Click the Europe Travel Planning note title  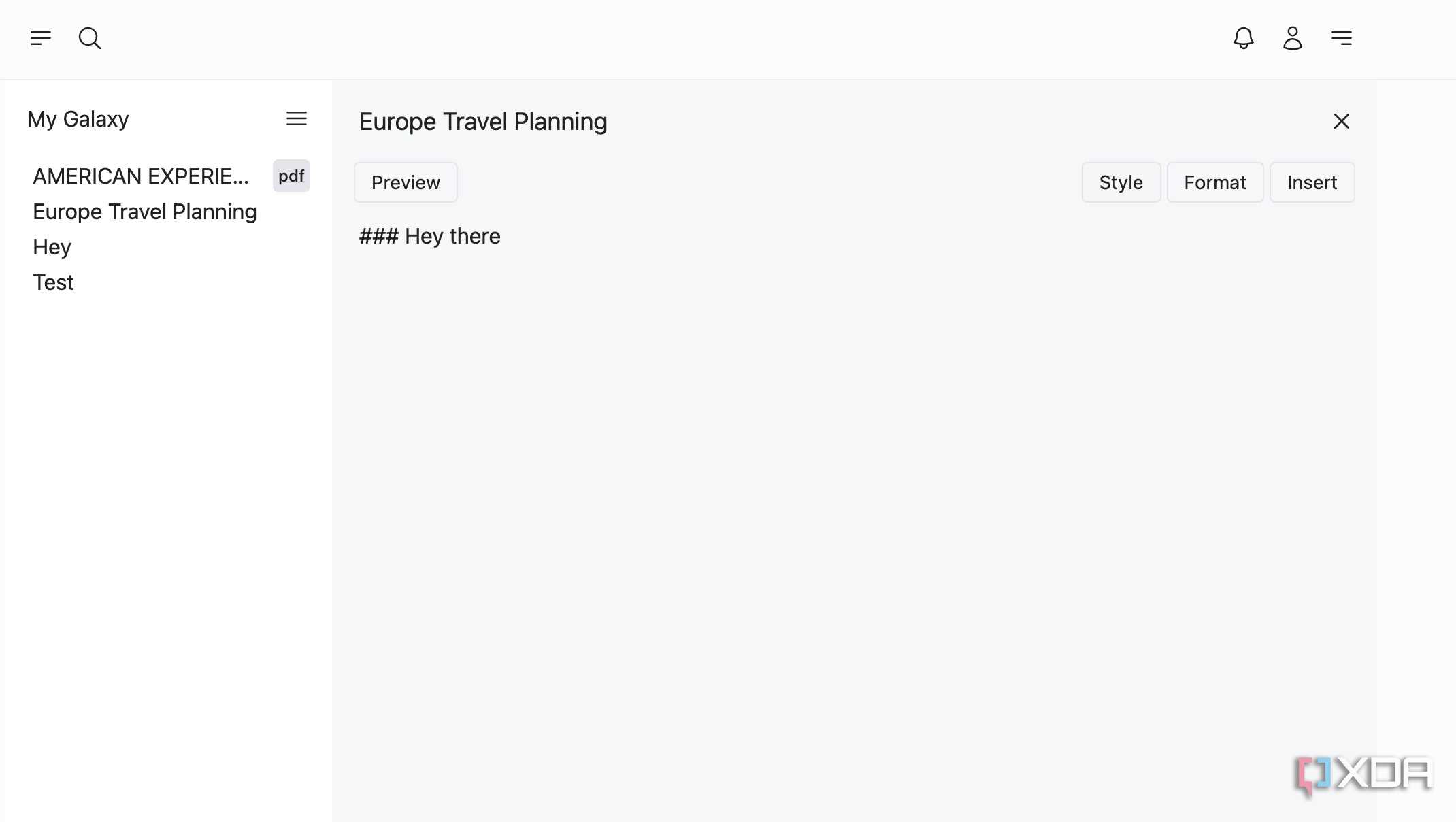[x=483, y=122]
